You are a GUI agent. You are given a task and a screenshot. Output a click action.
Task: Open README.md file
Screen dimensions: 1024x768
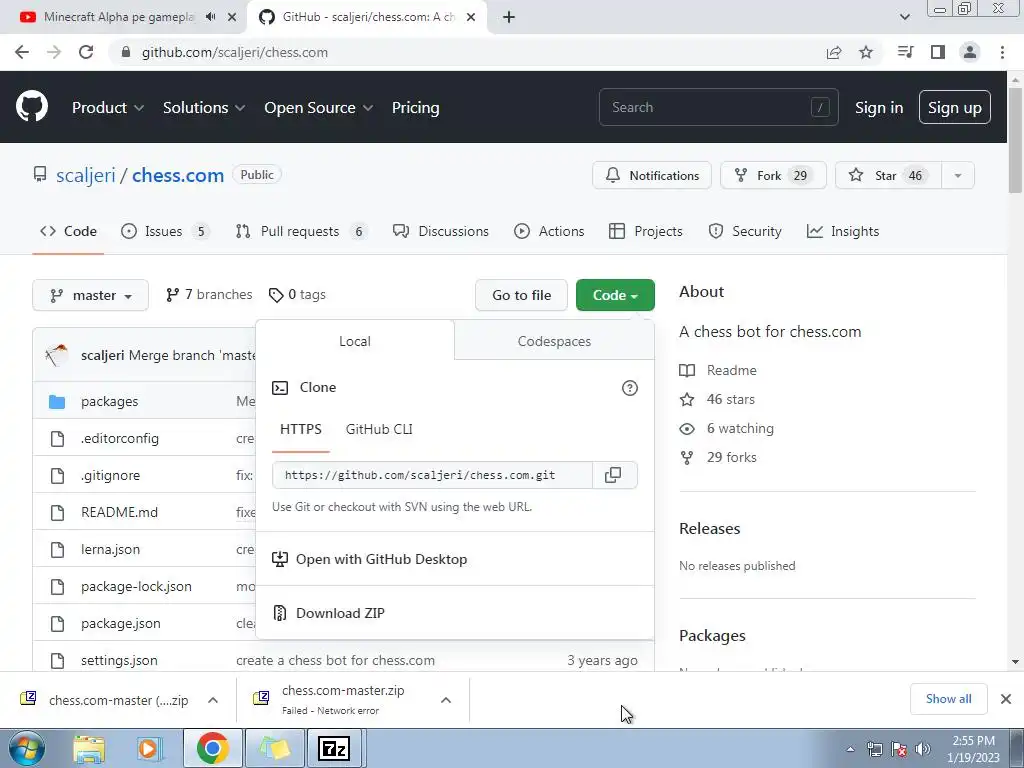[x=120, y=512]
